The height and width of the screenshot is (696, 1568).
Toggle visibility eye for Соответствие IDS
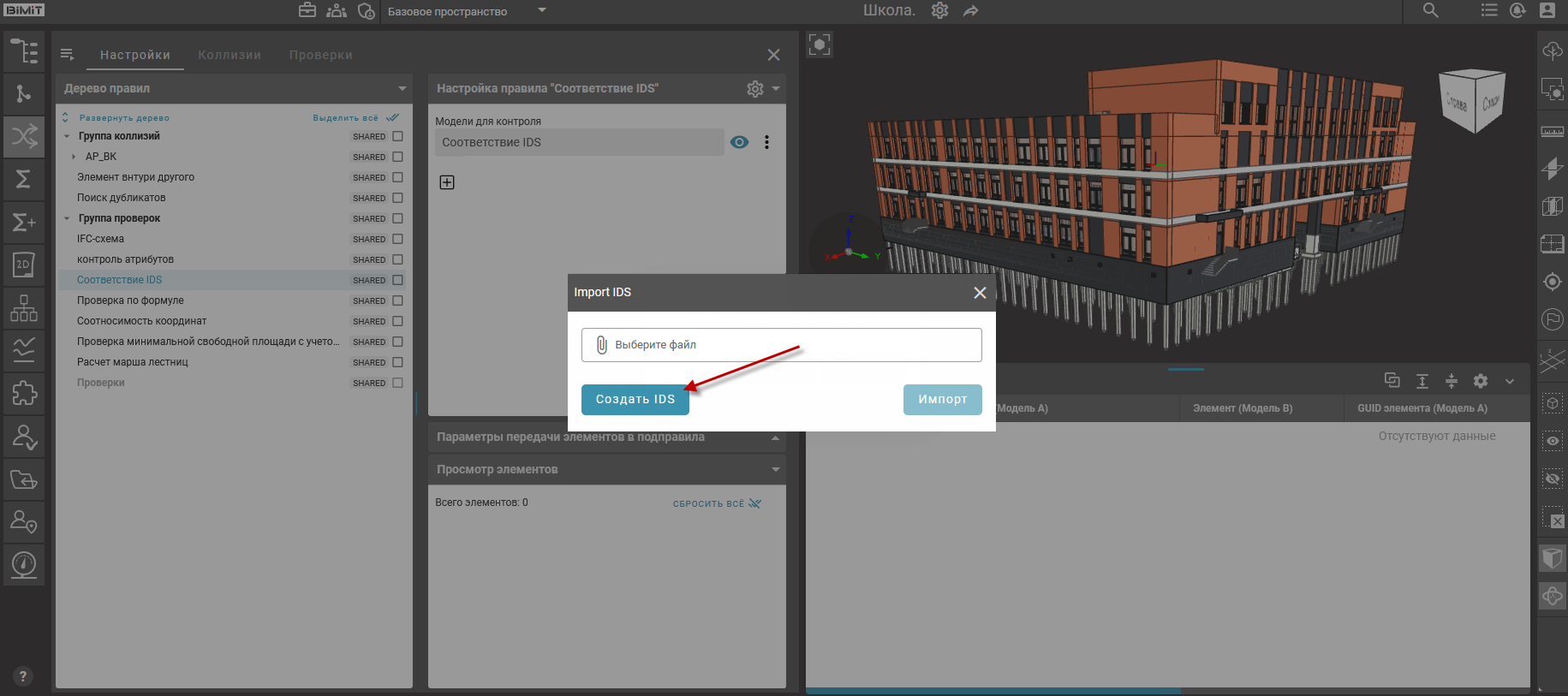[740, 142]
